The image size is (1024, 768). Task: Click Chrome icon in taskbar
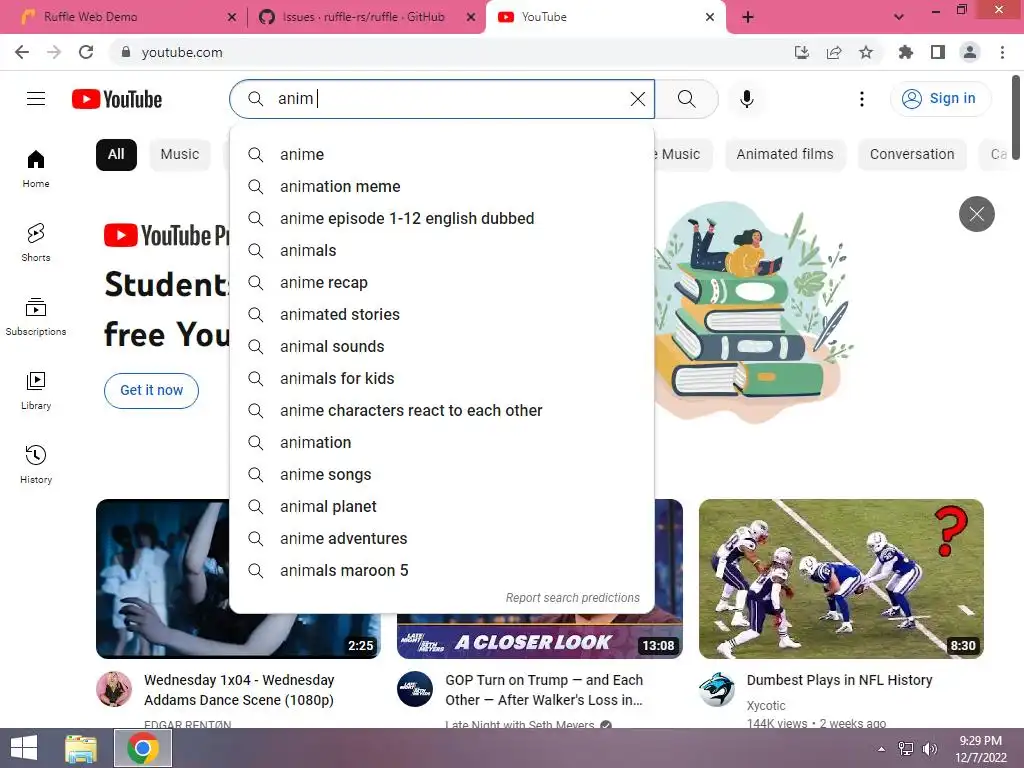coord(143,748)
